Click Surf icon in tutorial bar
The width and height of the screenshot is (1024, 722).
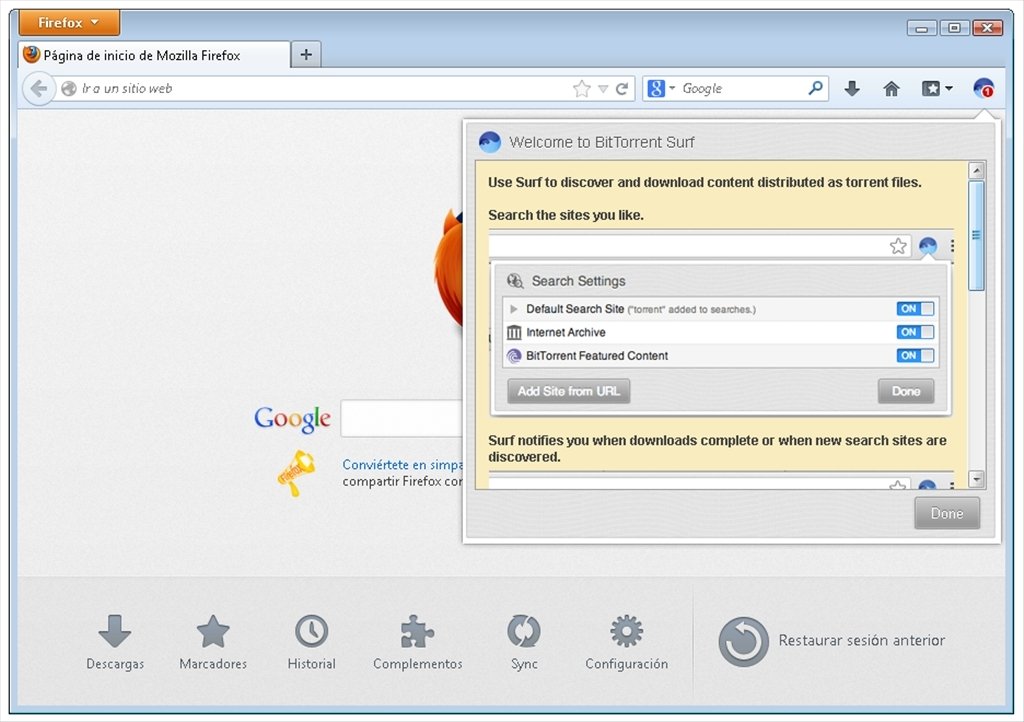click(x=928, y=246)
